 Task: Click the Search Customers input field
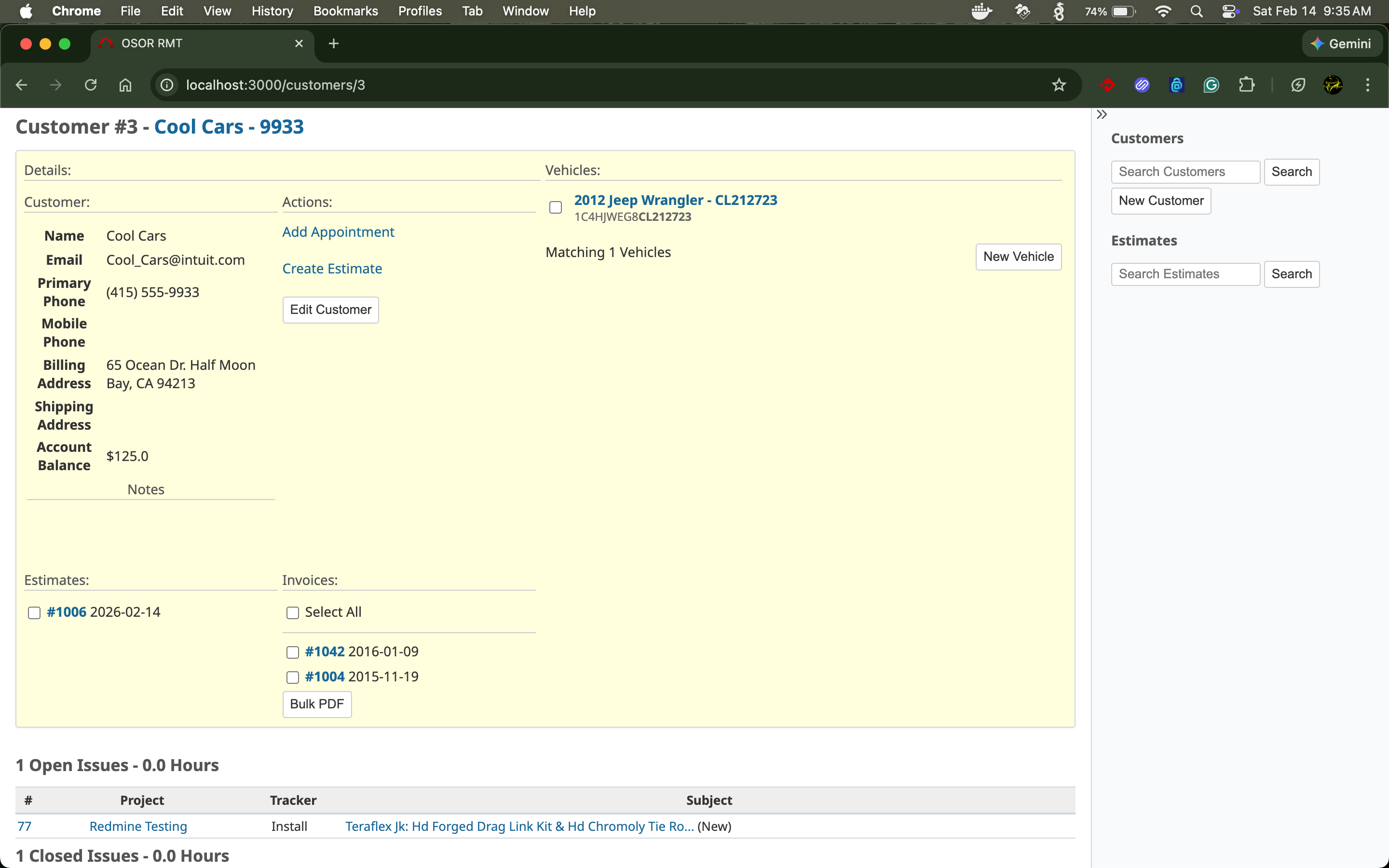pyautogui.click(x=1185, y=172)
